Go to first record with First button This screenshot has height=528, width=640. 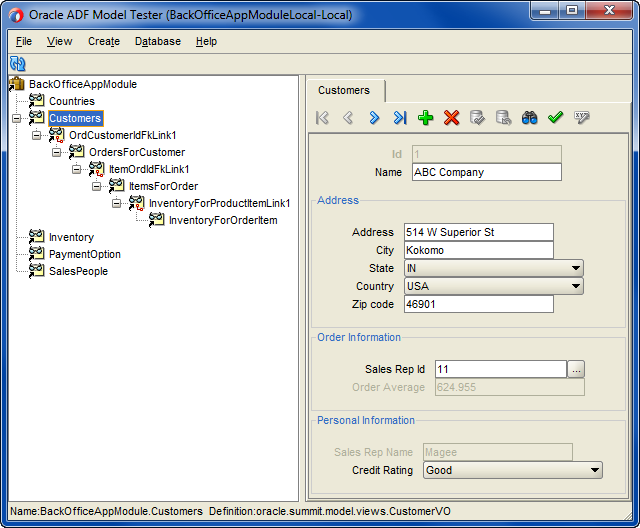click(322, 118)
